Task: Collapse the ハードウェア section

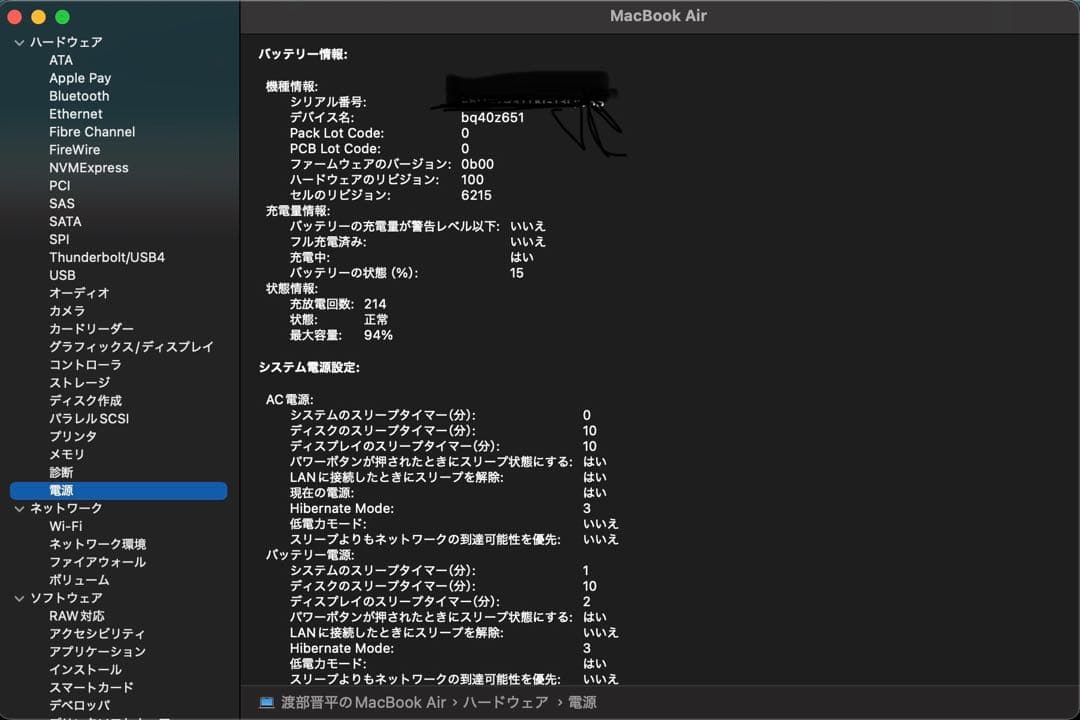Action: pyautogui.click(x=17, y=42)
